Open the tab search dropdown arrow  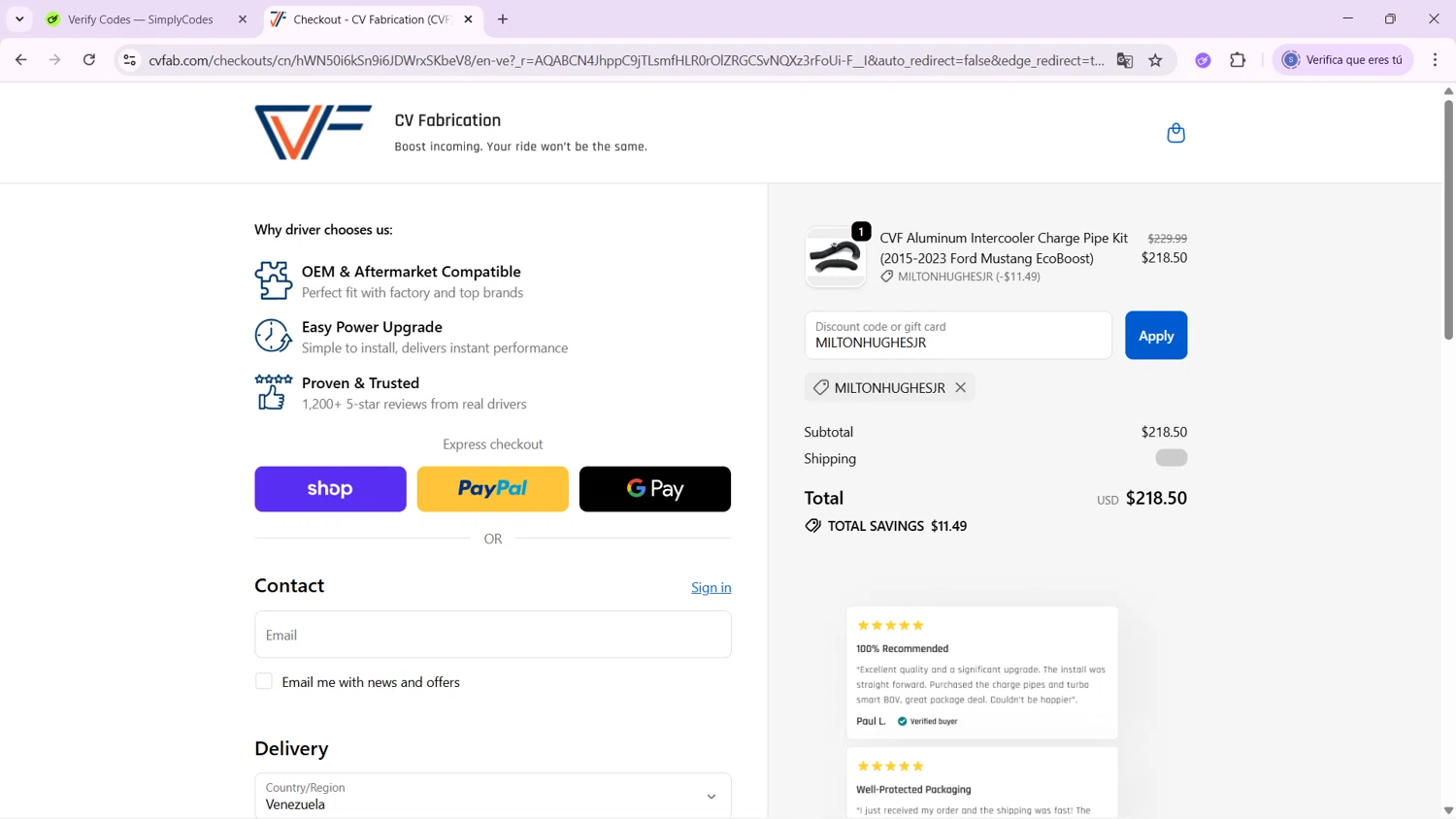coord(19,19)
